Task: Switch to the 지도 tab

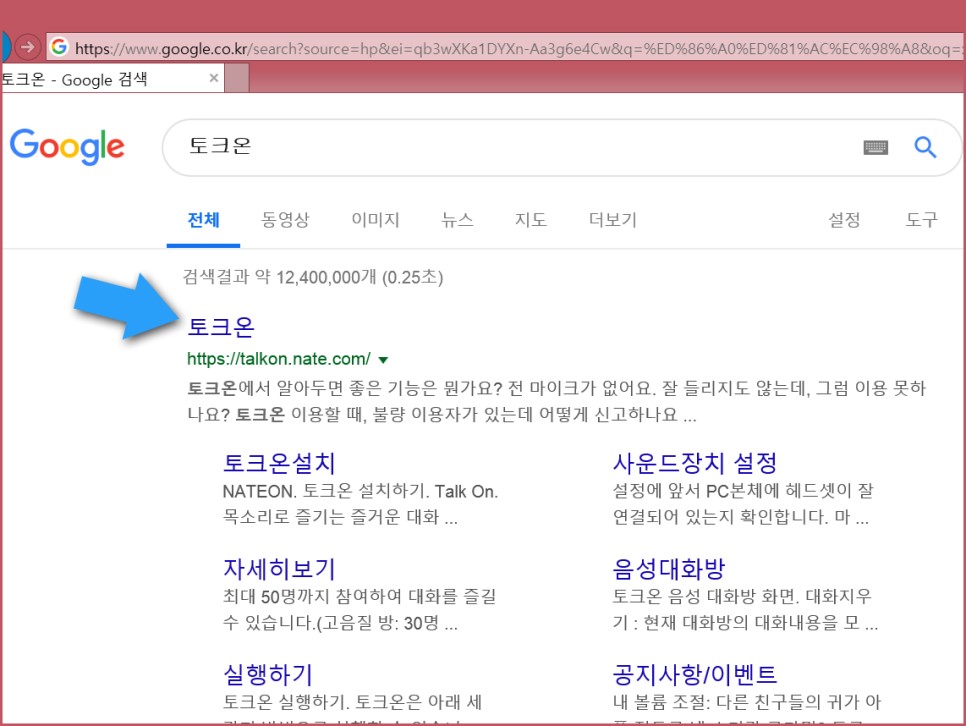Action: pyautogui.click(x=531, y=220)
